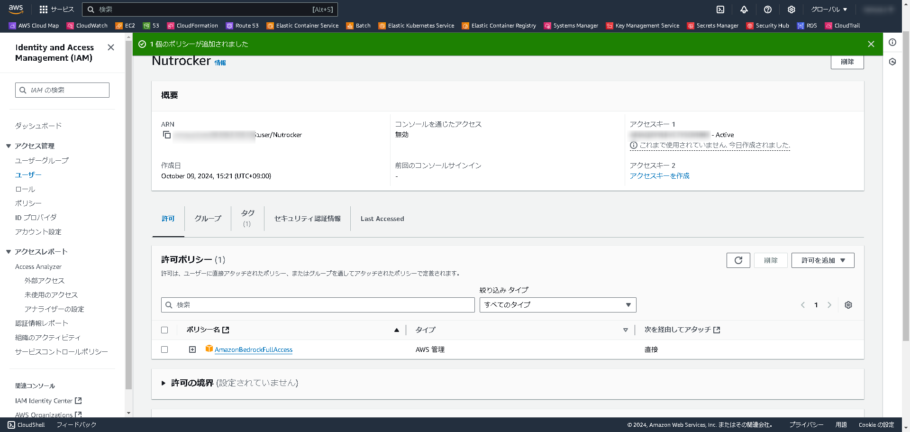Open Elastic Kubernetes Service bookmark
This screenshot has height=432, width=910.
coord(416,26)
